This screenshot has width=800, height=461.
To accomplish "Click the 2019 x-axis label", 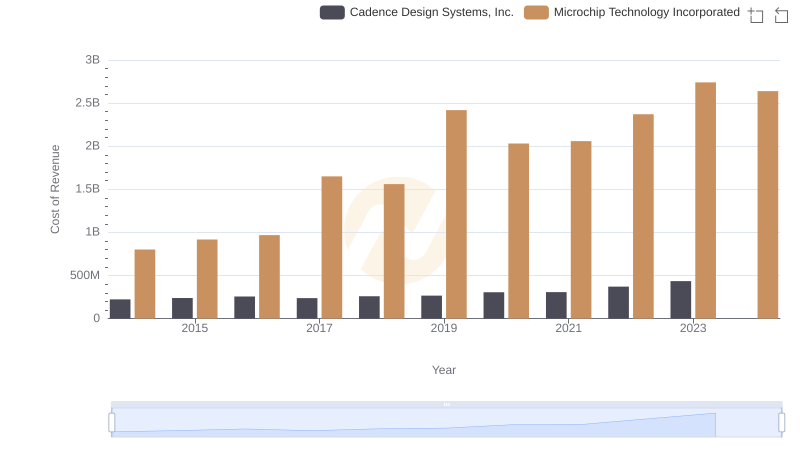I will click(444, 328).
